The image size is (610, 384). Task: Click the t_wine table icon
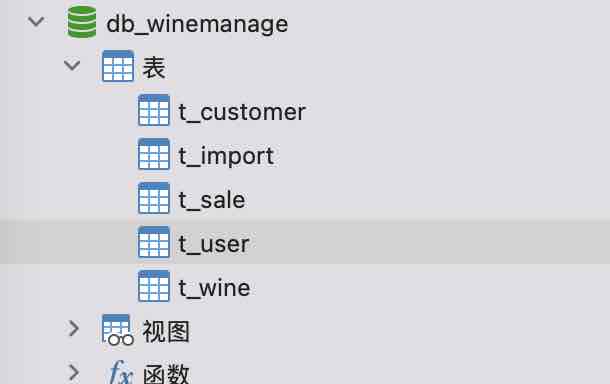coord(154,286)
